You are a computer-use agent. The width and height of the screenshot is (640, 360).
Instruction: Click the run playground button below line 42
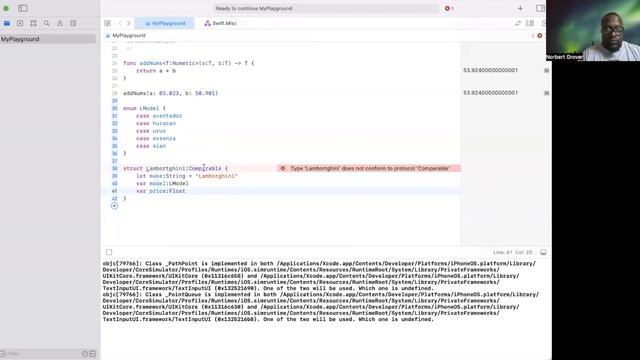[x=114, y=206]
